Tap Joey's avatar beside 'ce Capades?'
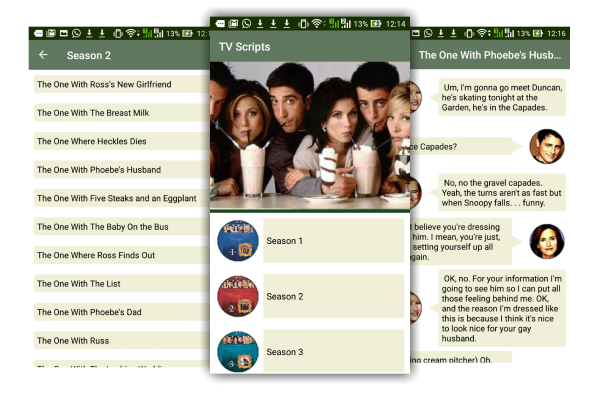Image resolution: width=600 pixels, height=400 pixels. point(547,146)
